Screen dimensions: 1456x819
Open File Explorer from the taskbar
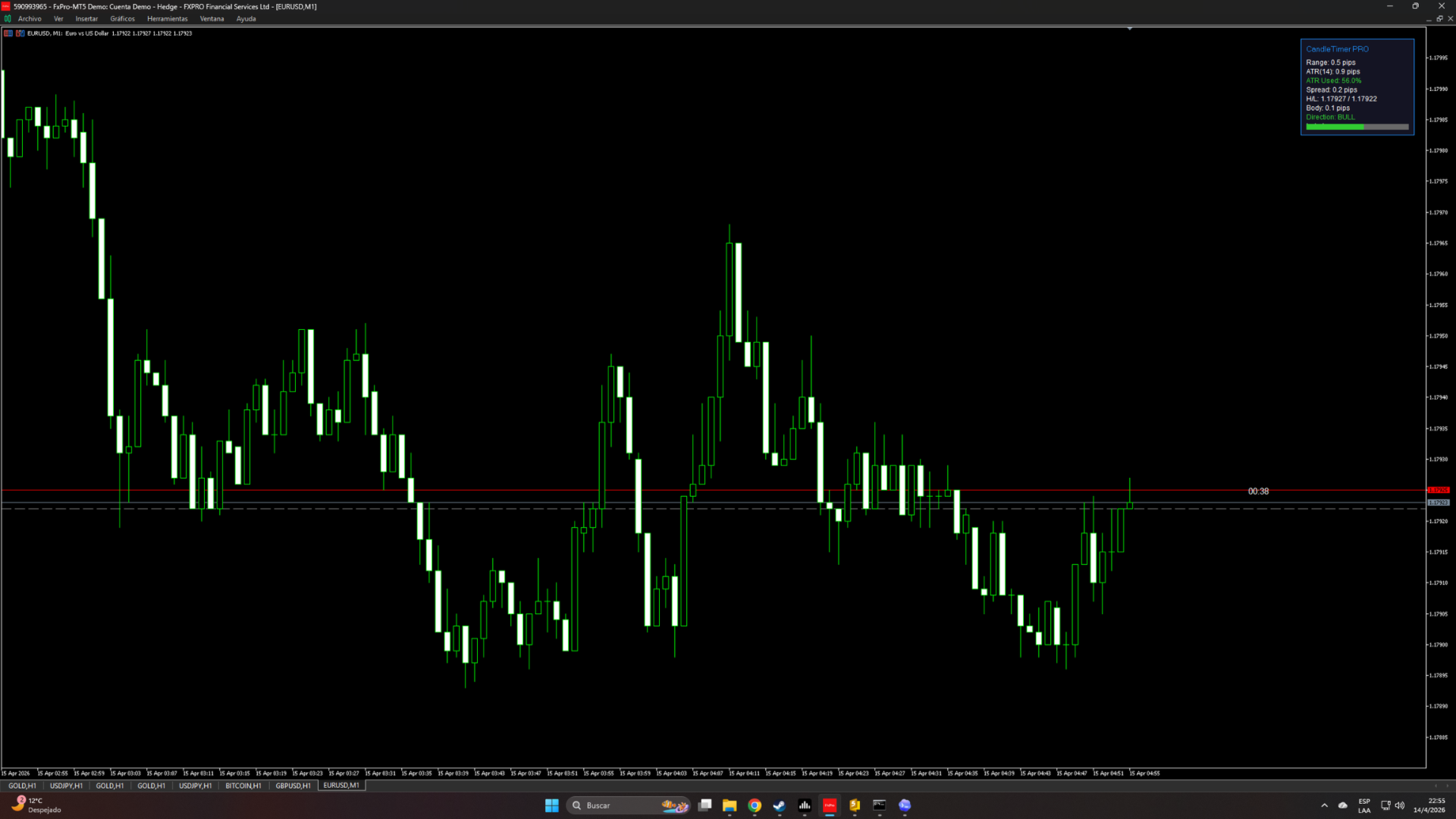[x=730, y=805]
